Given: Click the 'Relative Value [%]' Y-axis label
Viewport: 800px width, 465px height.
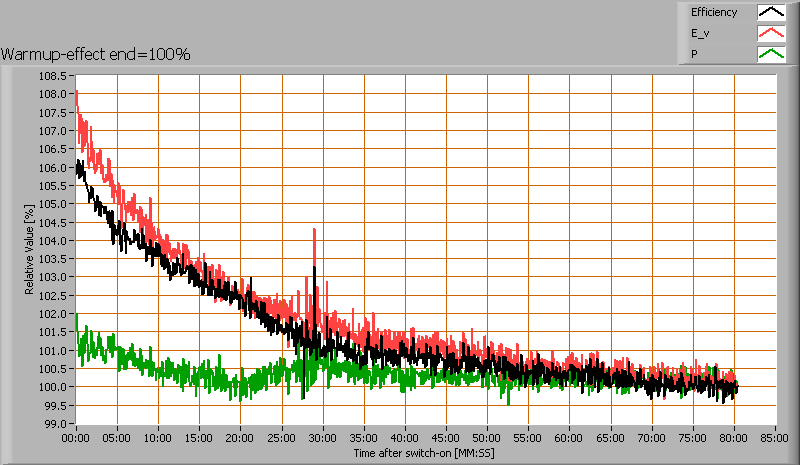Looking at the screenshot, I should 30,249.
